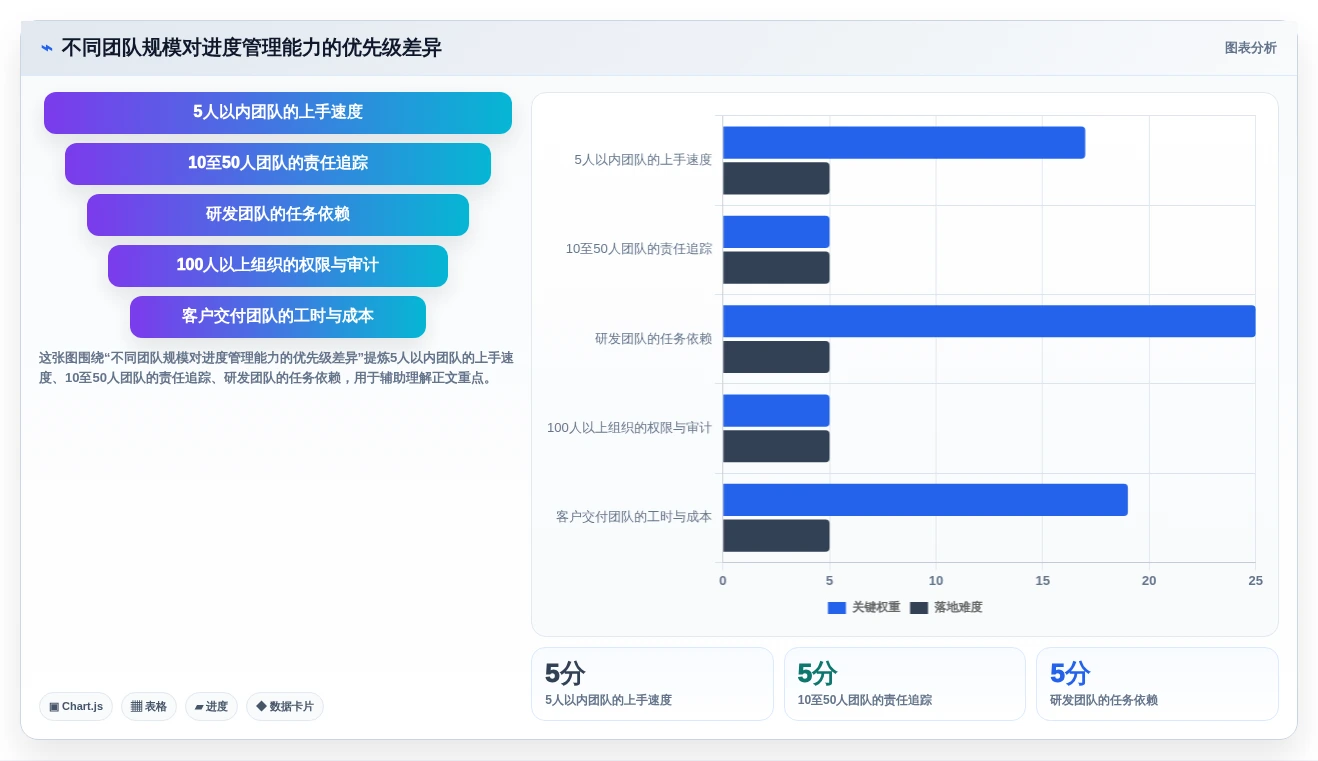Click the blue bar for 研发团队的任务依赖
This screenshot has width=1318, height=761.
[x=989, y=321]
